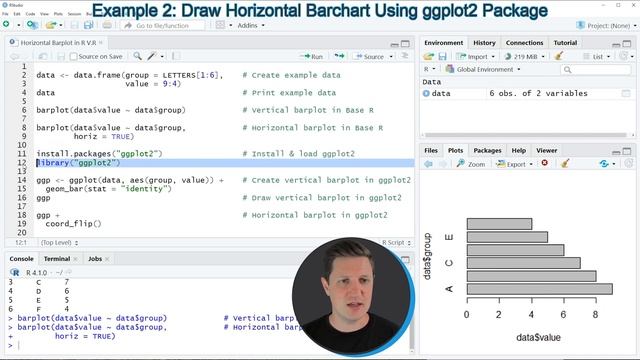Go to previous plot with back arrow
The width and height of the screenshot is (640, 360).
coord(428,164)
